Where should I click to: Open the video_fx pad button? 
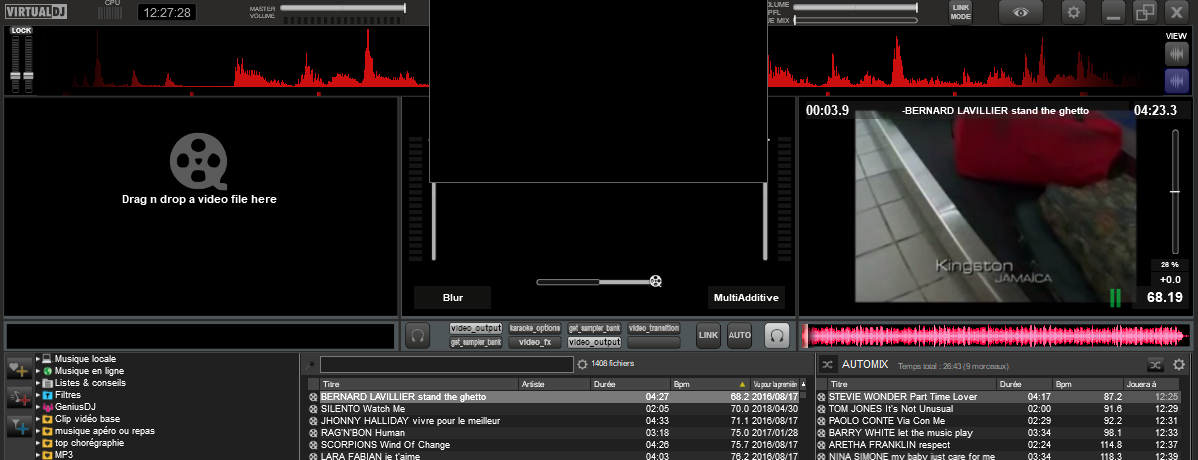pos(534,342)
